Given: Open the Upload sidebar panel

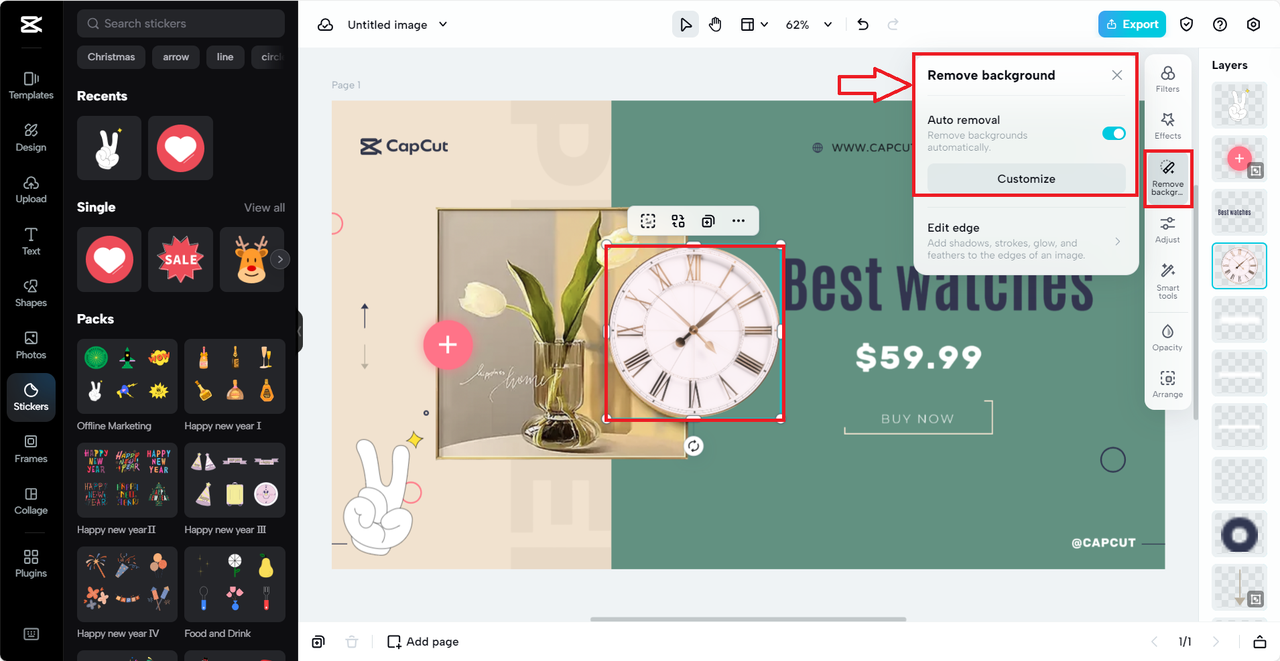Looking at the screenshot, I should coord(31,189).
